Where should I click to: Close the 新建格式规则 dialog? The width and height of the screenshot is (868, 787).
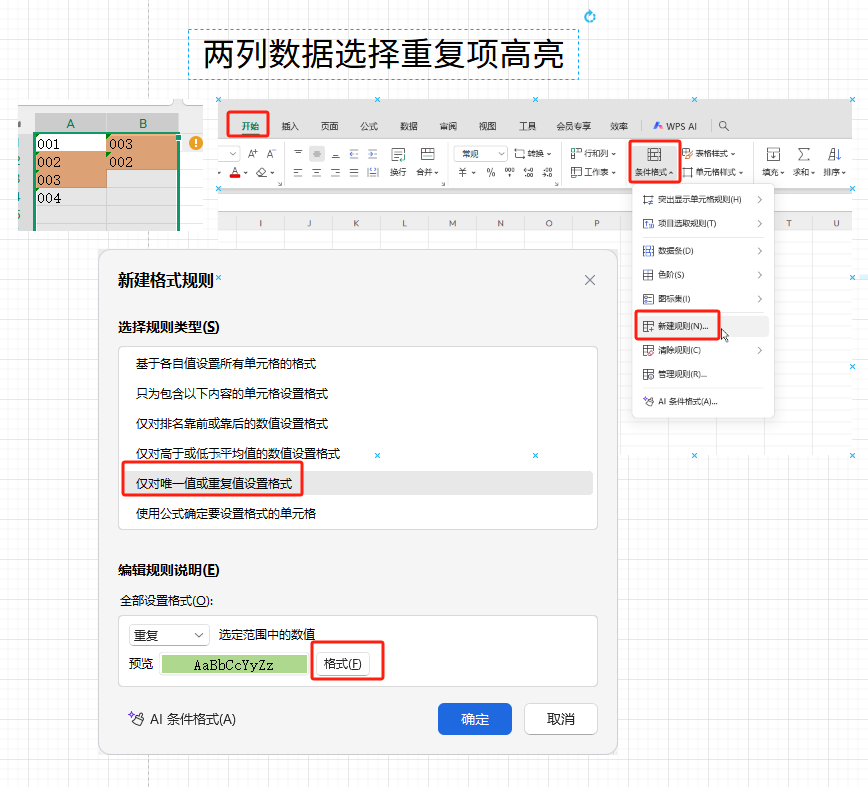click(590, 280)
